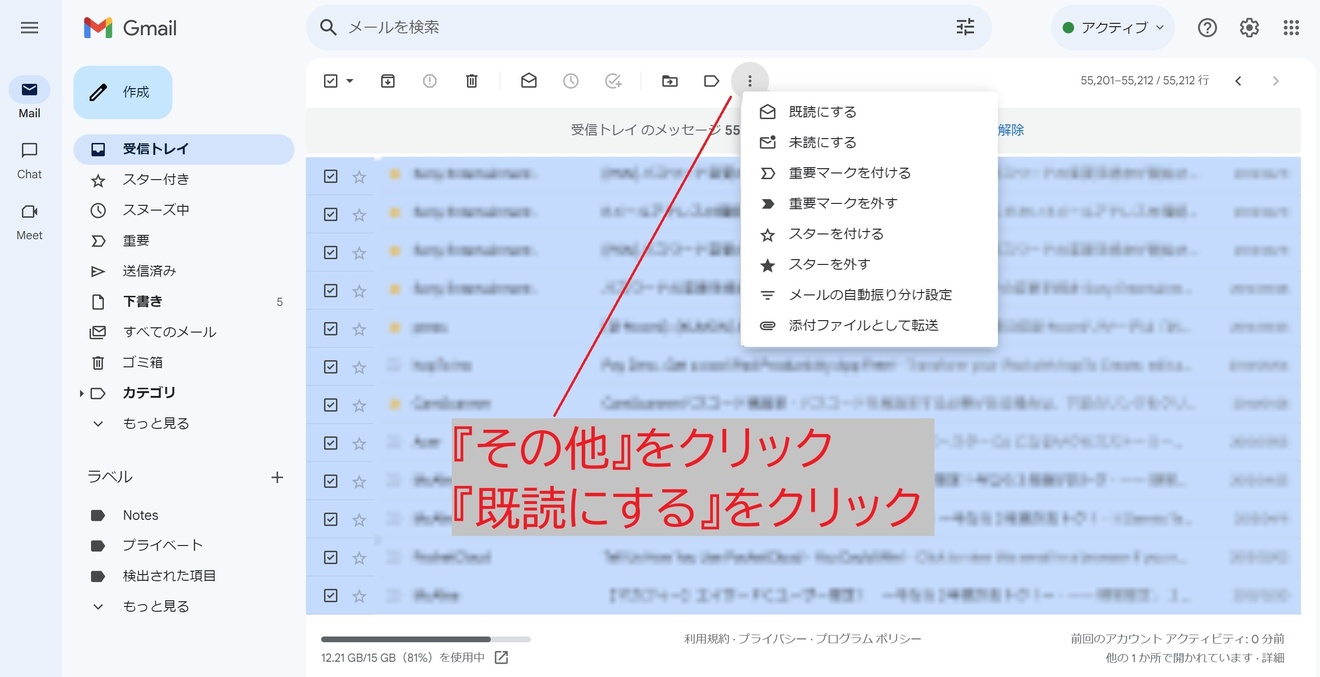
Task: Expand もっと見る below カテゴリ
Action: click(x=184, y=424)
